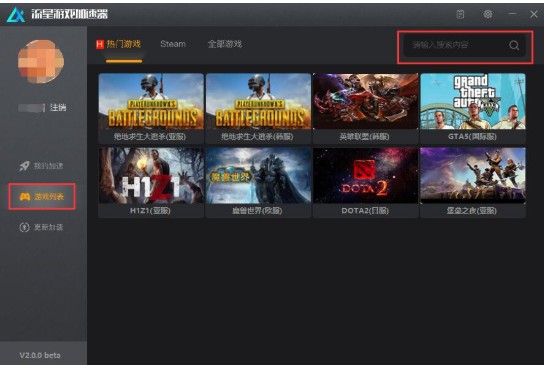Select the GTA5(国际服) game card
544x365 pixels.
coord(473,108)
